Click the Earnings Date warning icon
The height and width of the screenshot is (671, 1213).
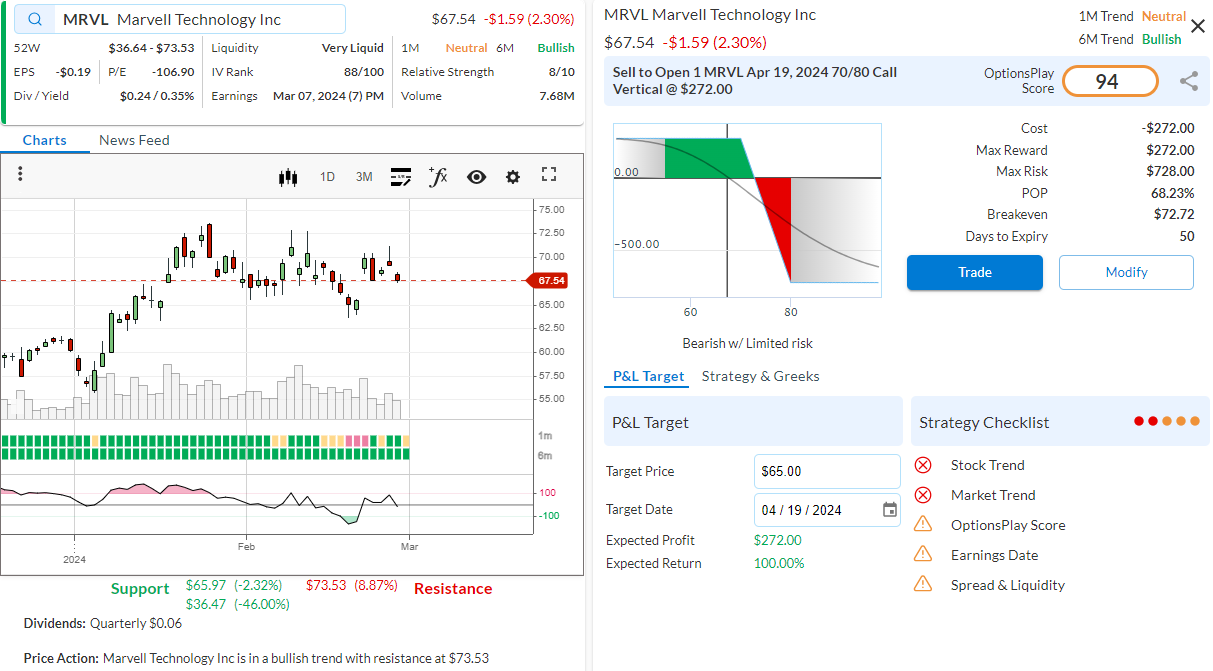click(x=923, y=555)
